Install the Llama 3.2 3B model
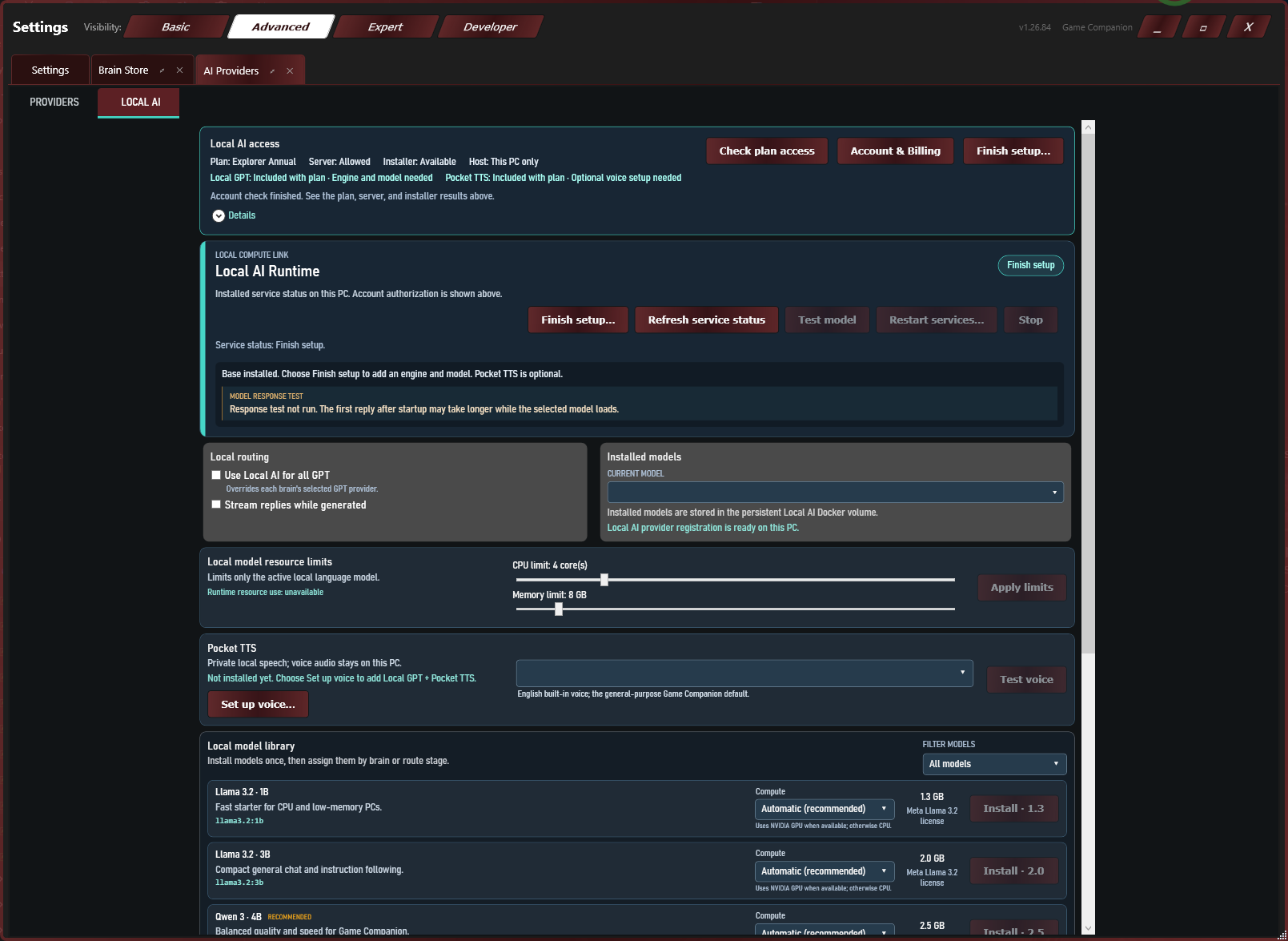The width and height of the screenshot is (1288, 941). pyautogui.click(x=1013, y=871)
